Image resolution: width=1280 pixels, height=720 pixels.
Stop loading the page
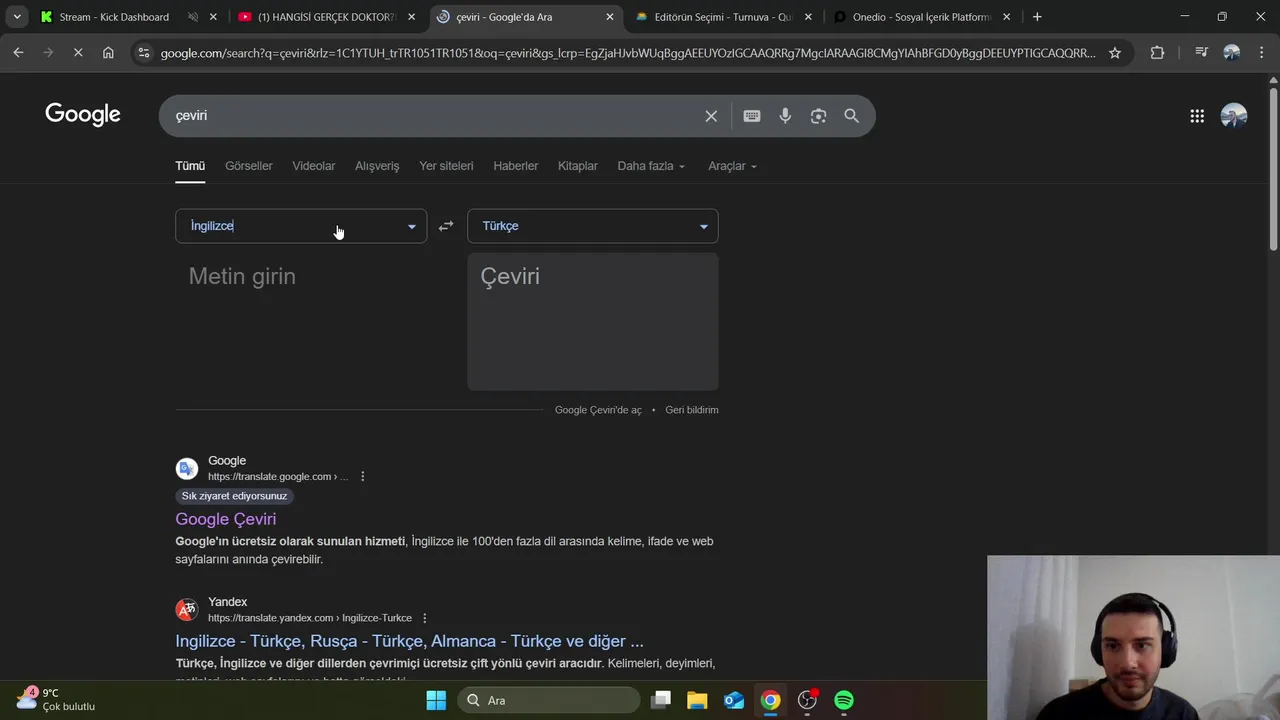tap(78, 53)
